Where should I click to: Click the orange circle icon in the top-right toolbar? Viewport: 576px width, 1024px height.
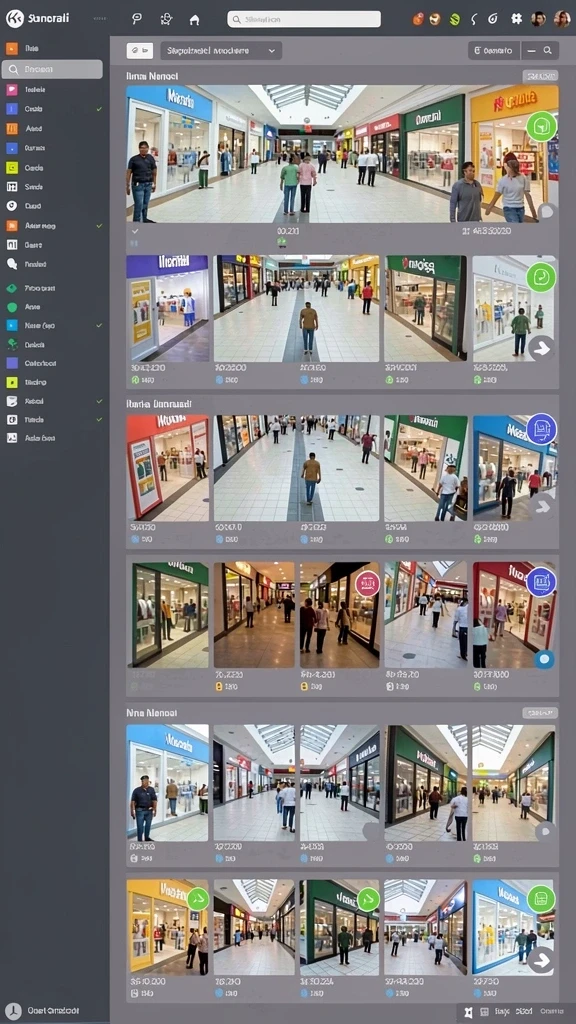(x=418, y=20)
